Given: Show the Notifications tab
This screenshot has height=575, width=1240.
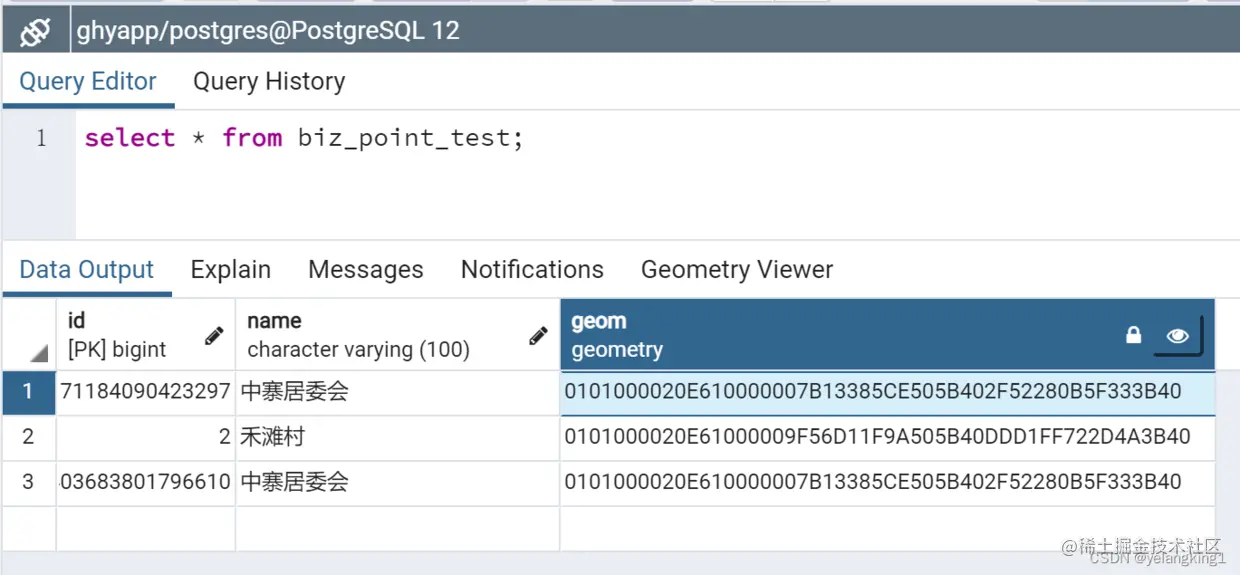Looking at the screenshot, I should (x=532, y=270).
